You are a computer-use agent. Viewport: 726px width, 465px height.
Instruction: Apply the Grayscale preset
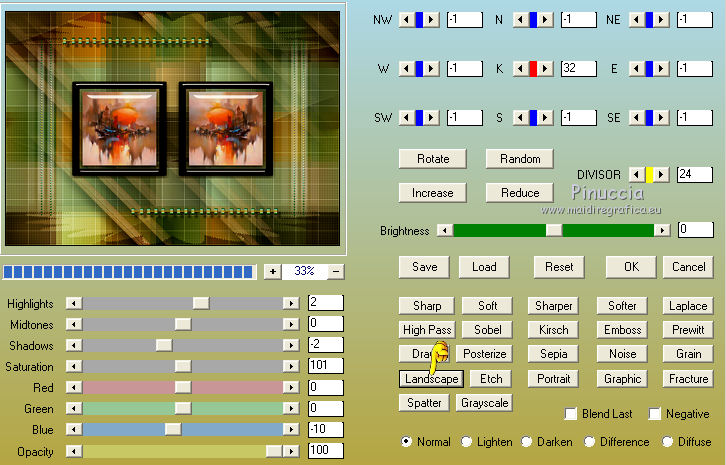click(484, 403)
